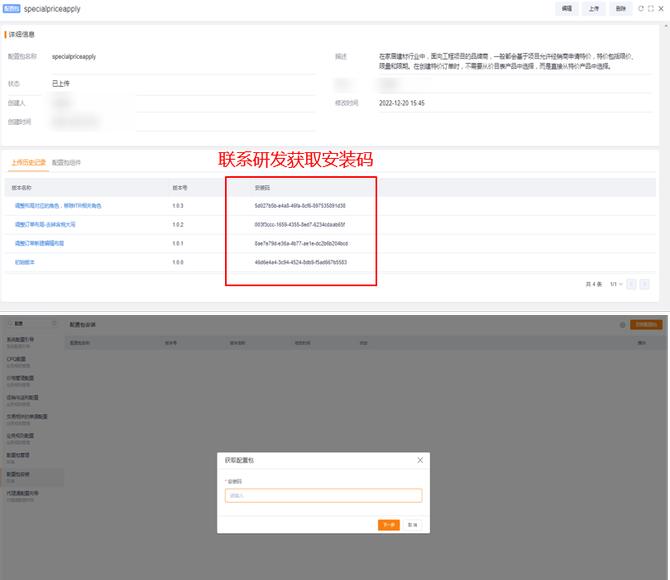Image resolution: width=670 pixels, height=580 pixels.
Task: Open the version 1.0.2 record link
Action: pos(54,224)
